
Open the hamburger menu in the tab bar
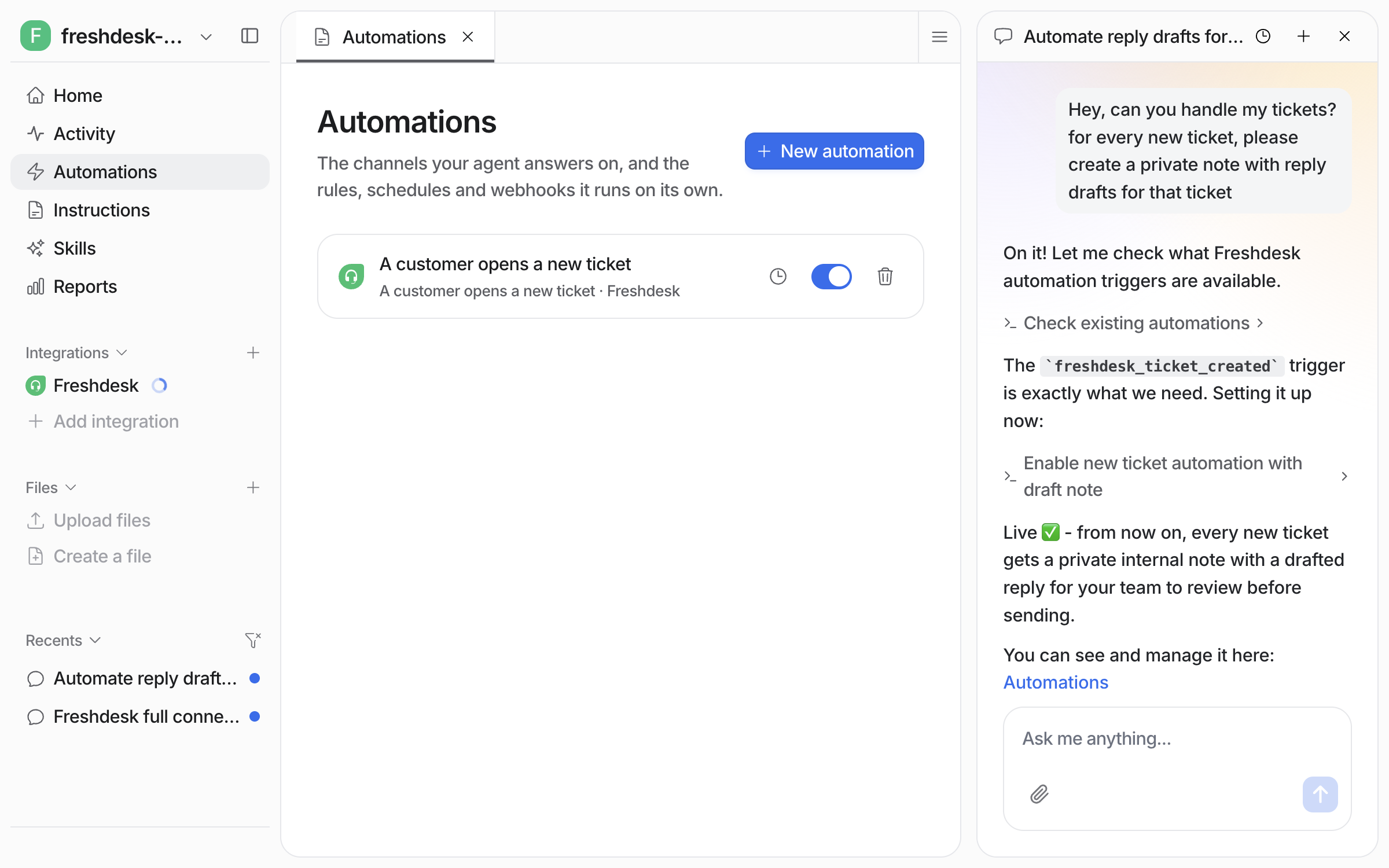point(939,37)
